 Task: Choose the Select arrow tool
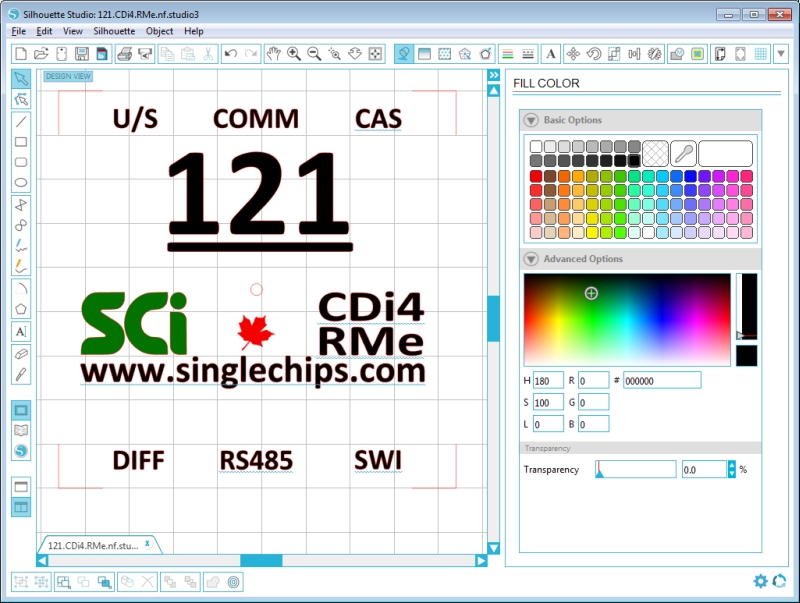[21, 79]
